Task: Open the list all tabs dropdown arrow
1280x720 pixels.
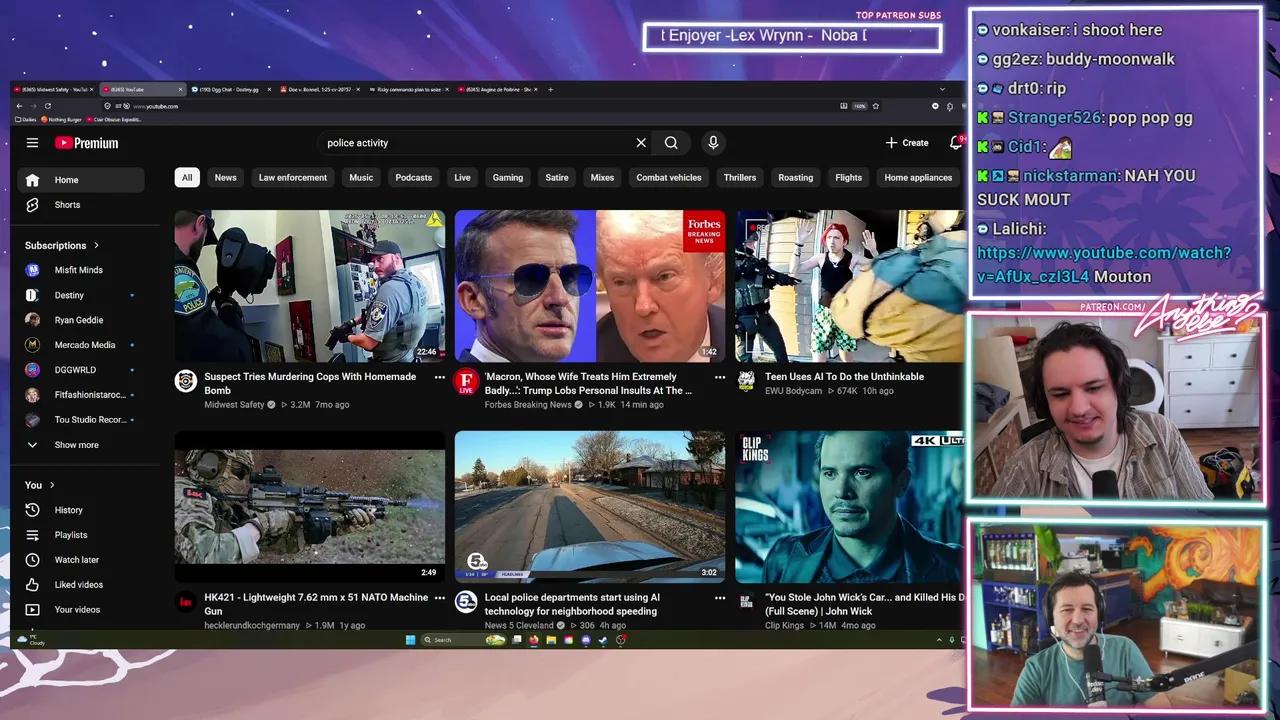Action: (942, 89)
